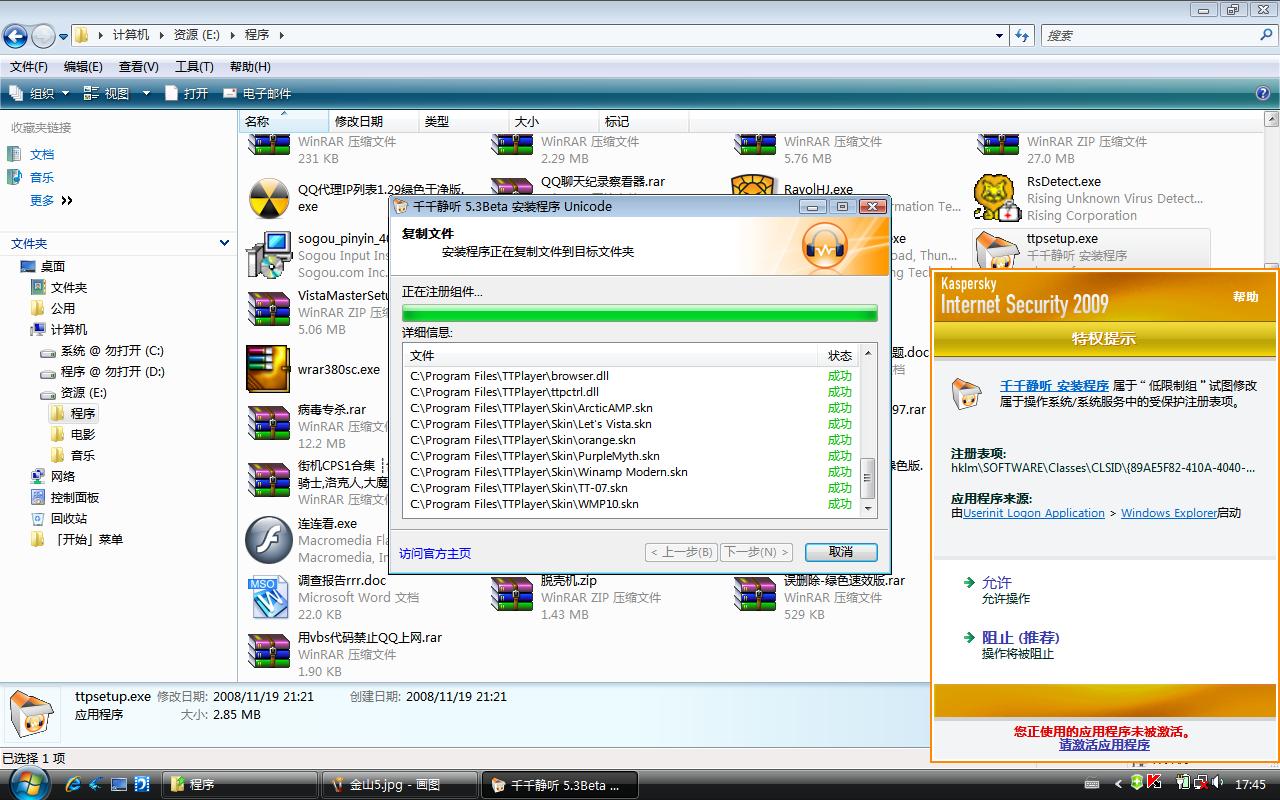1280x800 pixels.
Task: Launch Internet Explorer from quick launch
Action: click(73, 785)
